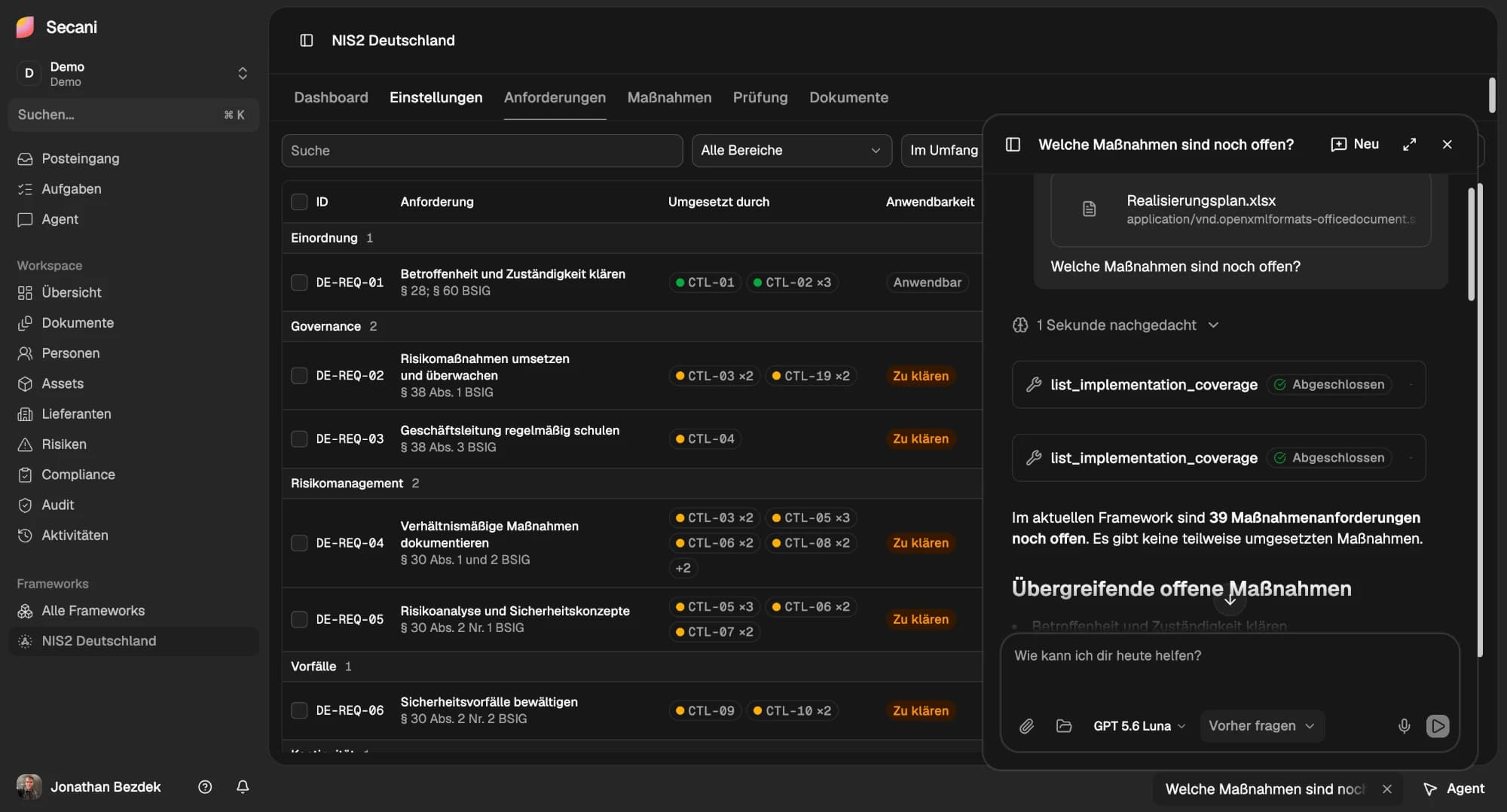Expand the agent chat to fullscreen
Image resolution: width=1507 pixels, height=812 pixels.
point(1409,144)
